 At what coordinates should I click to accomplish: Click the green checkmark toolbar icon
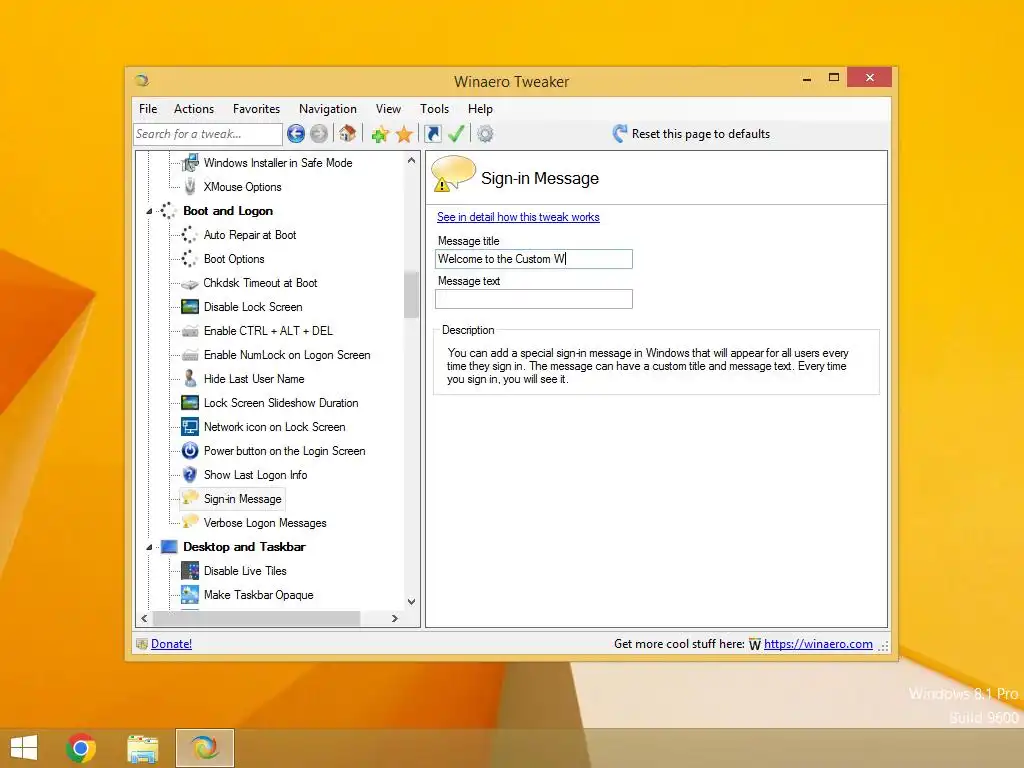(456, 134)
